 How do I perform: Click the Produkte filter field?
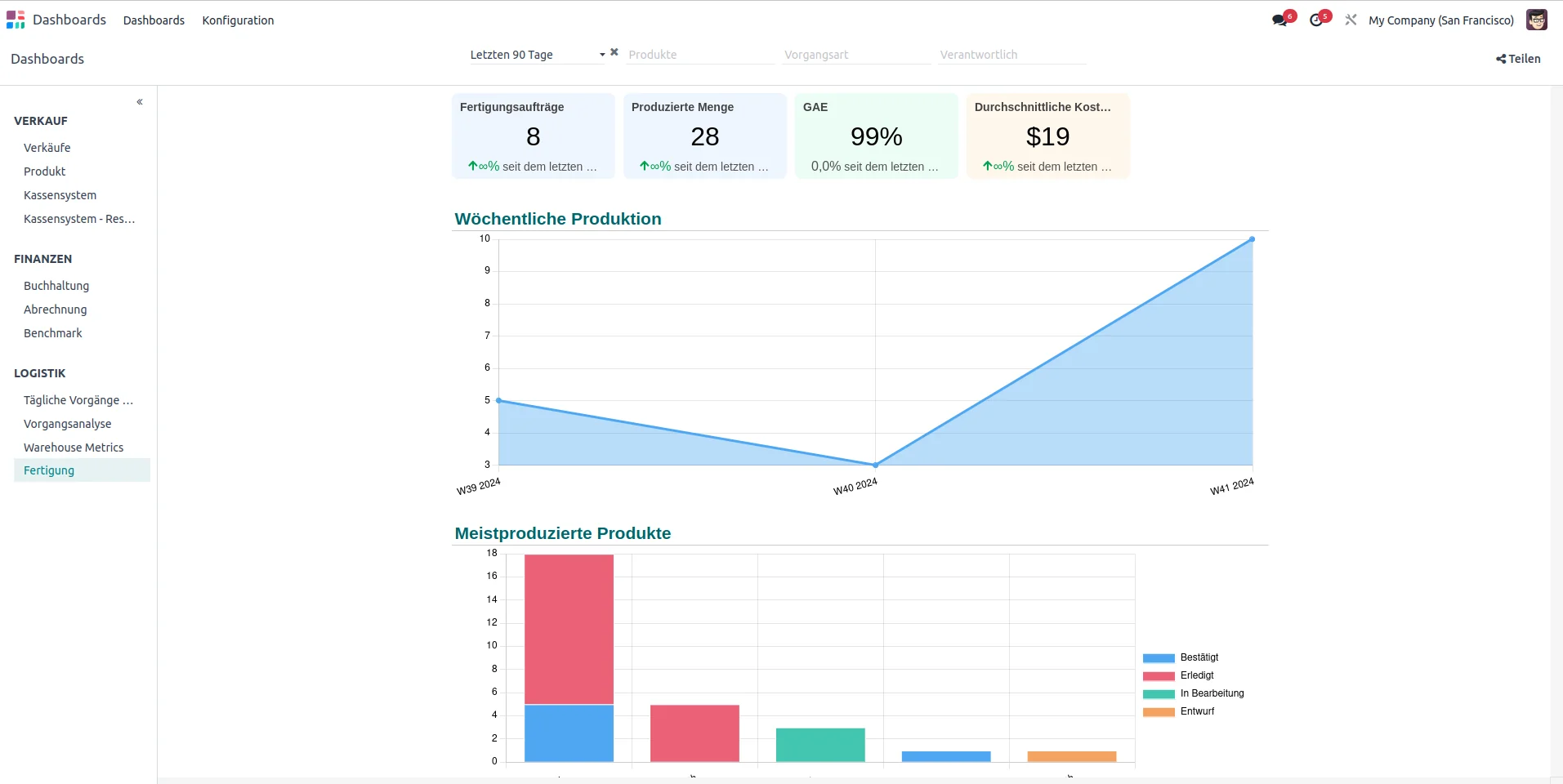coord(700,55)
